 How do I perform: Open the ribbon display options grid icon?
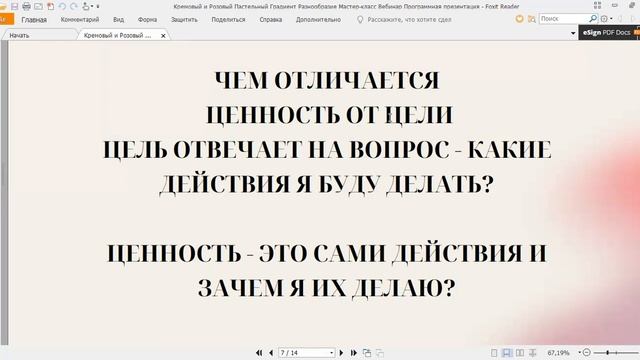[x=598, y=5]
